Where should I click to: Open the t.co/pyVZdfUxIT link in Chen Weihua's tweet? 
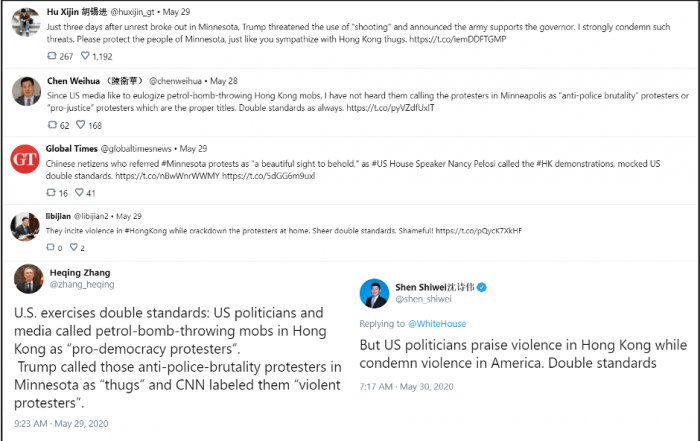(390, 108)
